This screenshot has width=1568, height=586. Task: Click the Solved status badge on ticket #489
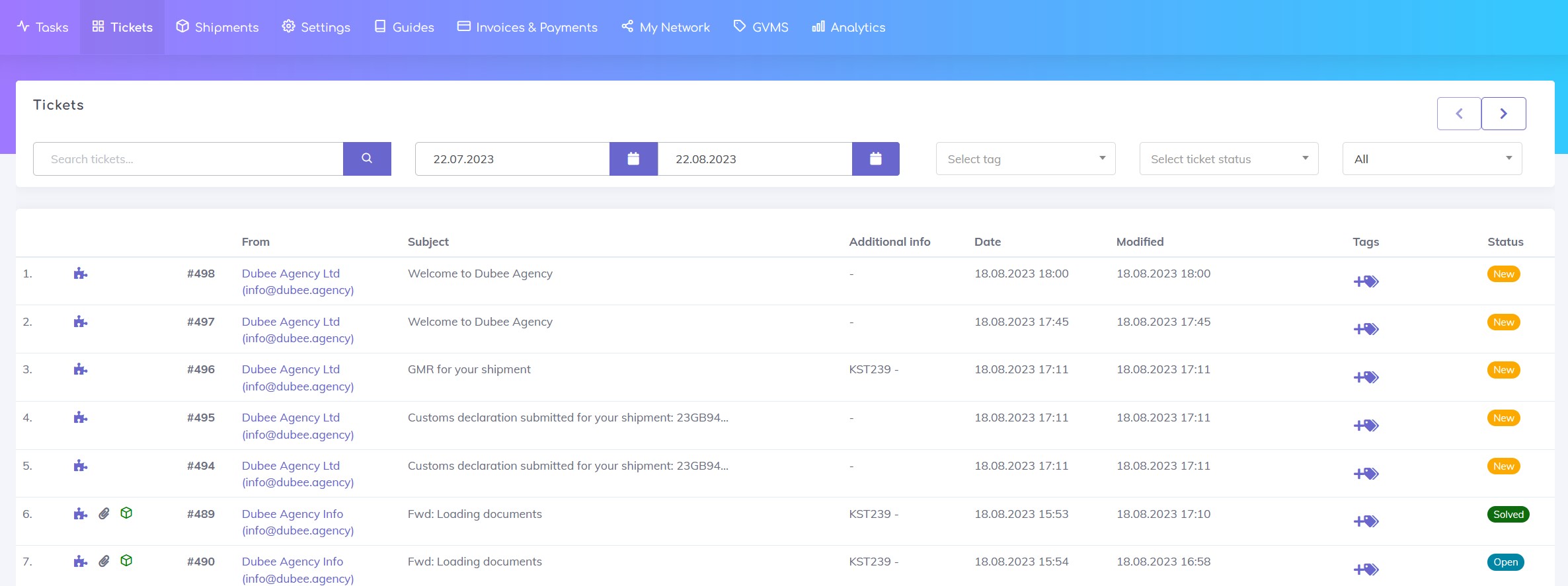coord(1508,514)
